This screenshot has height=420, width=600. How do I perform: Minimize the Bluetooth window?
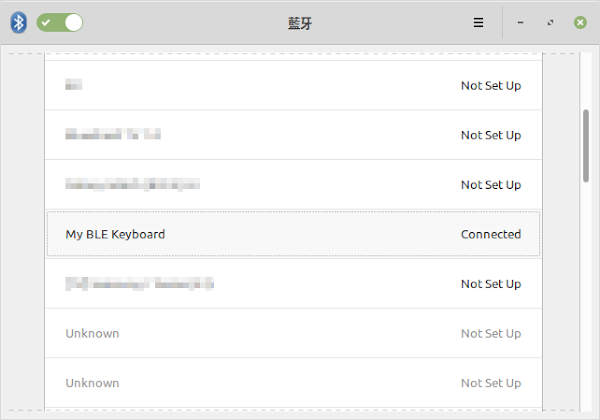pyautogui.click(x=520, y=23)
